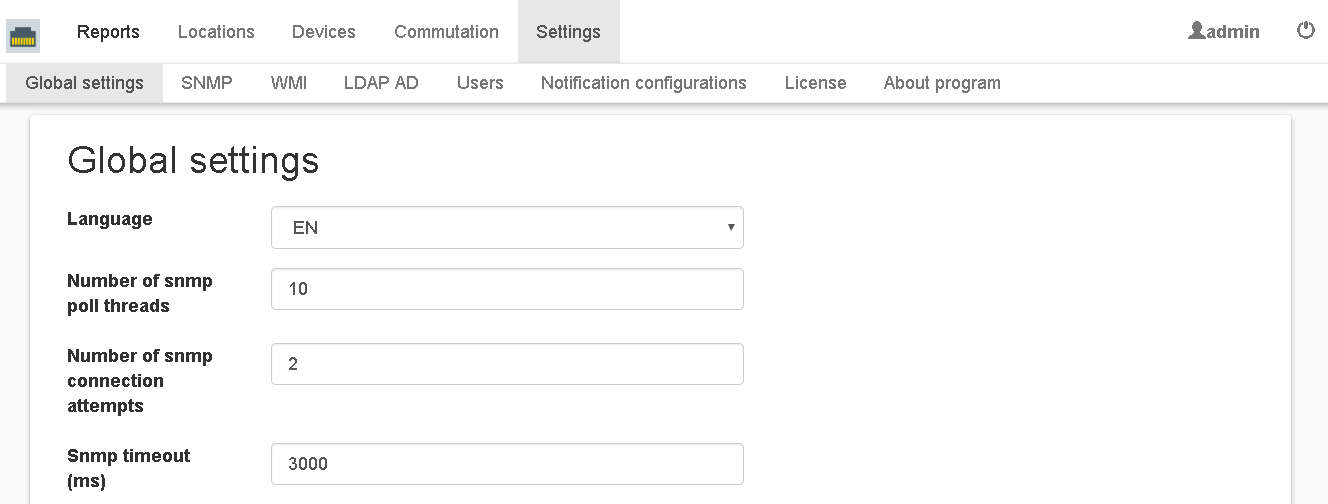1328x504 pixels.
Task: Open the Language dropdown
Action: point(507,228)
